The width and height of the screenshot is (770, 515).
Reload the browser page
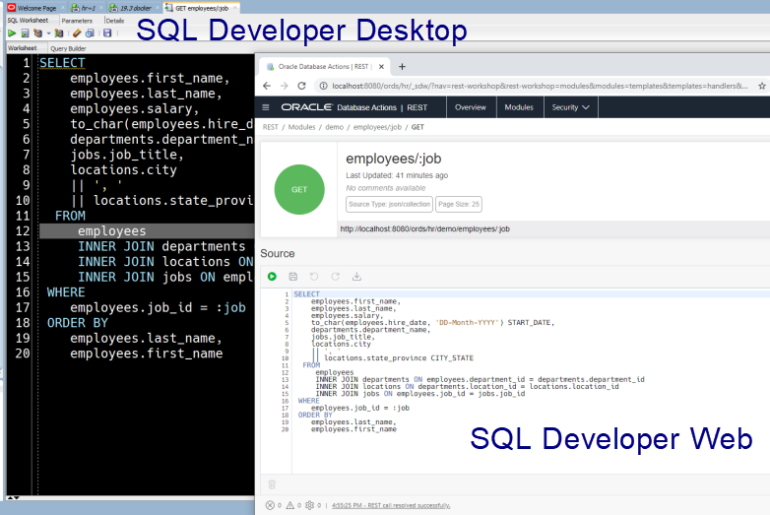[302, 86]
